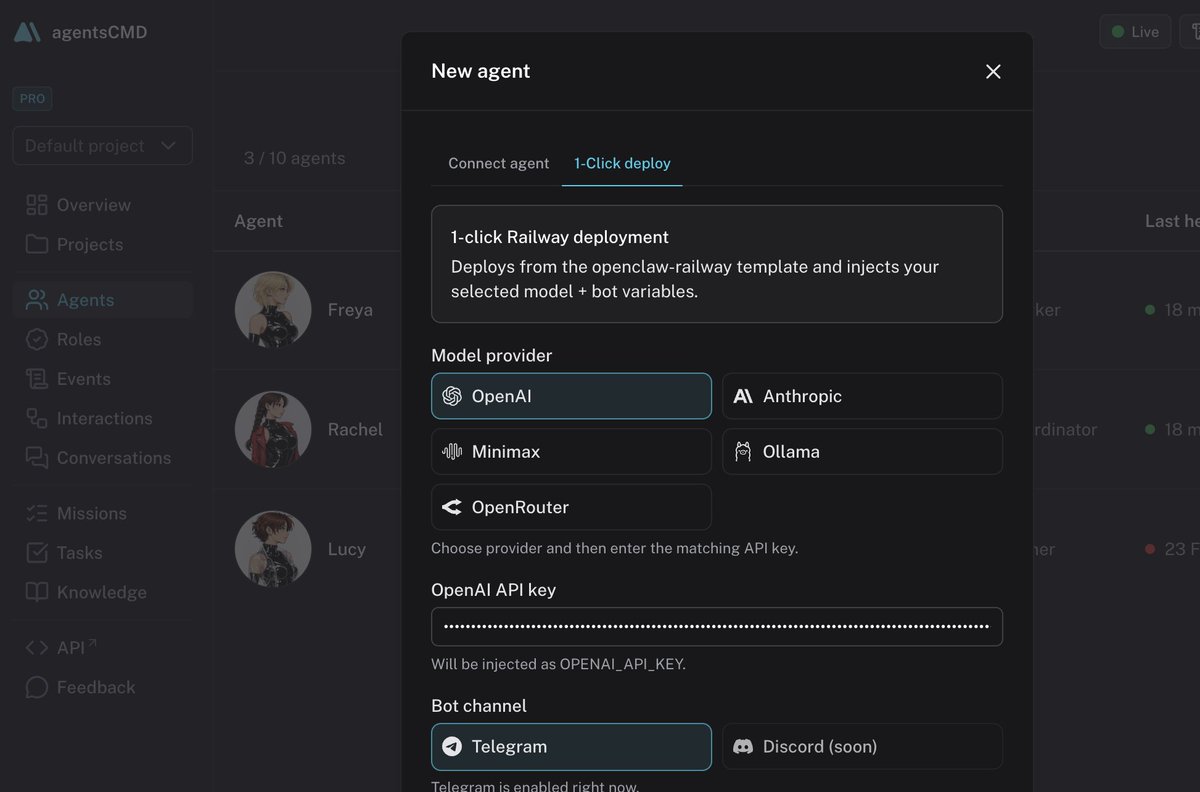Click the Conversations chat bubbles icon
Viewport: 1200px width, 792px height.
point(37,458)
